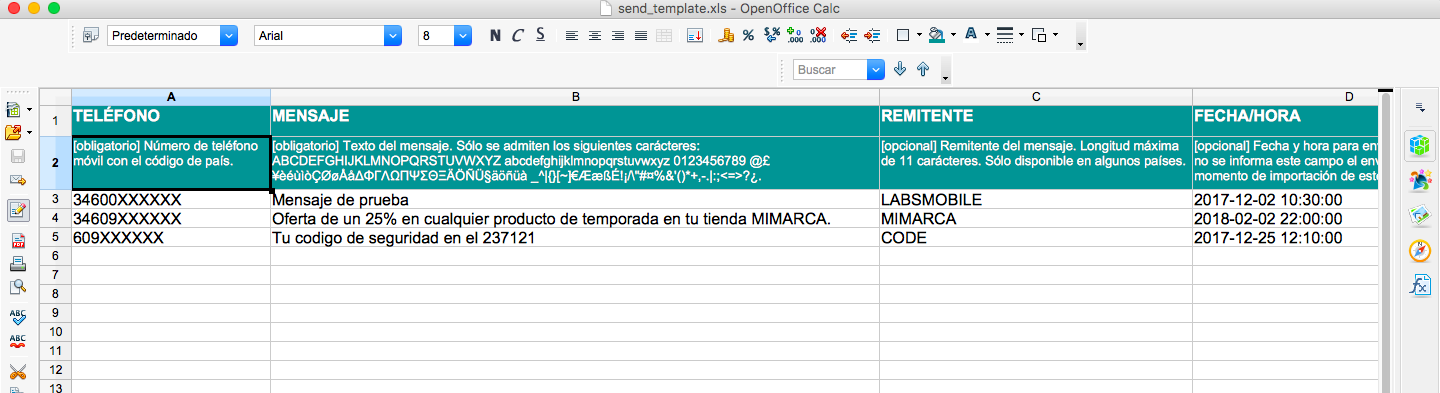
Task: Increase cell indent
Action: point(872,35)
